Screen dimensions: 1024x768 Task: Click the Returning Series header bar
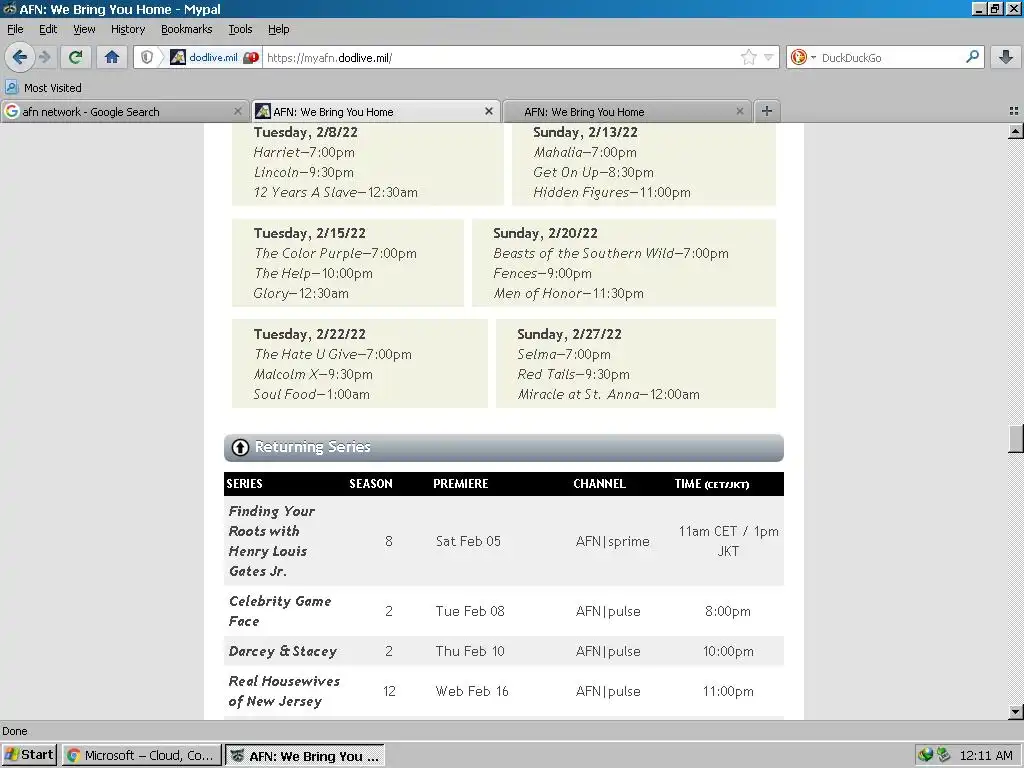[x=504, y=447]
